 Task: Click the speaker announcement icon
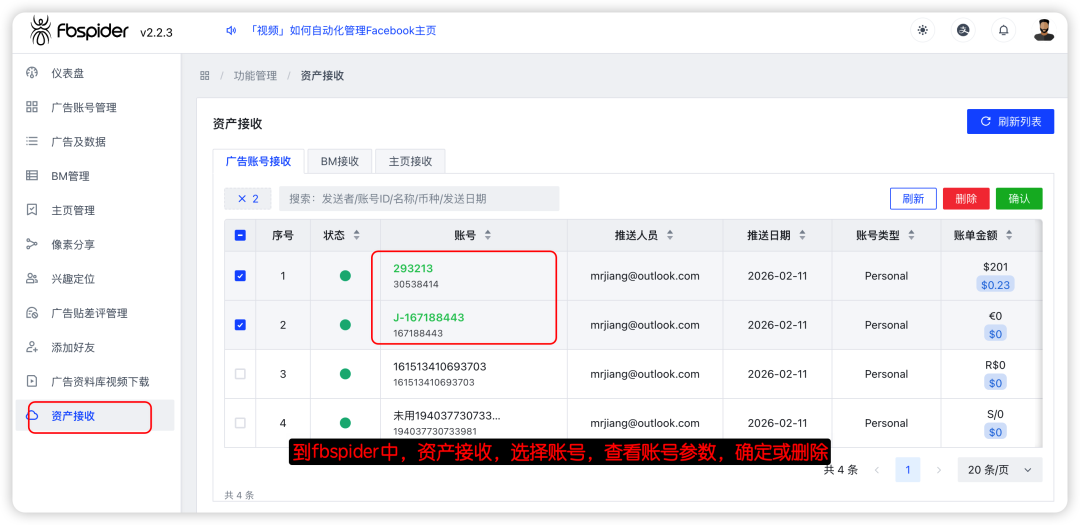[x=231, y=30]
